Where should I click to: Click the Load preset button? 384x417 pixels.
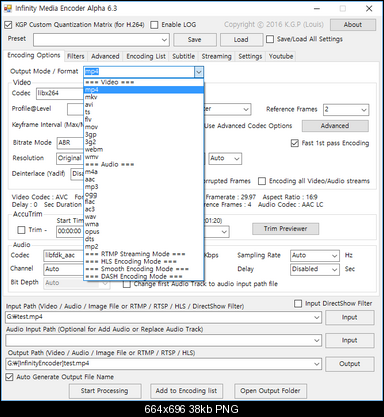(x=241, y=40)
